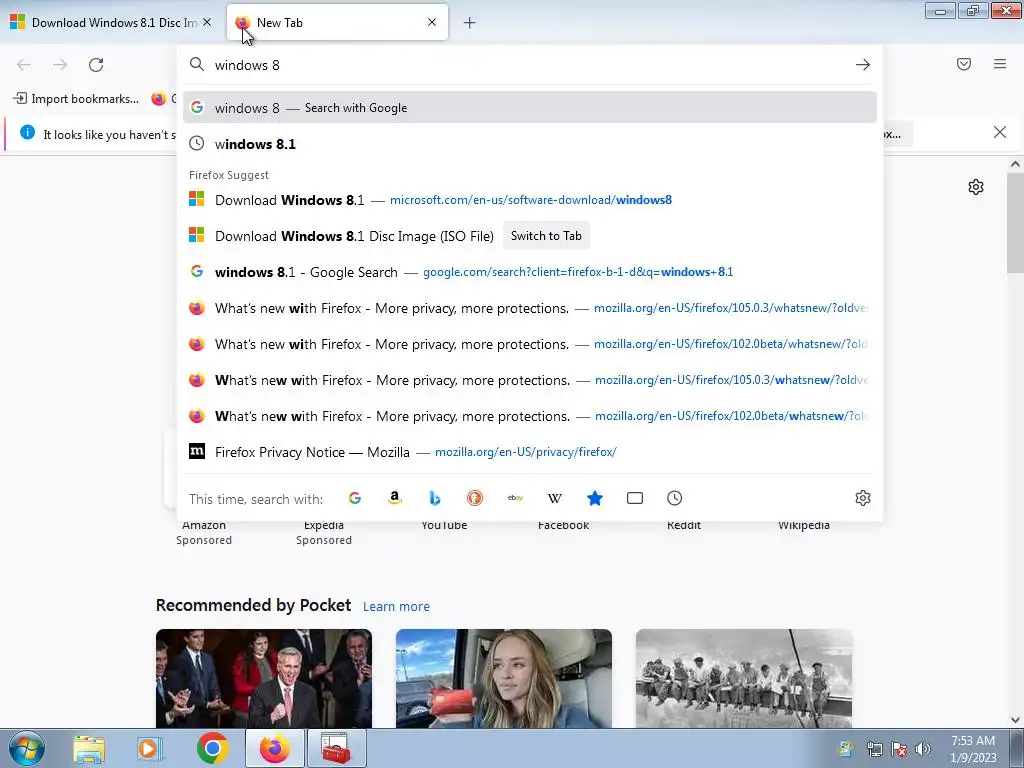
Task: Click the Switch to Tab button
Action: [x=546, y=236]
